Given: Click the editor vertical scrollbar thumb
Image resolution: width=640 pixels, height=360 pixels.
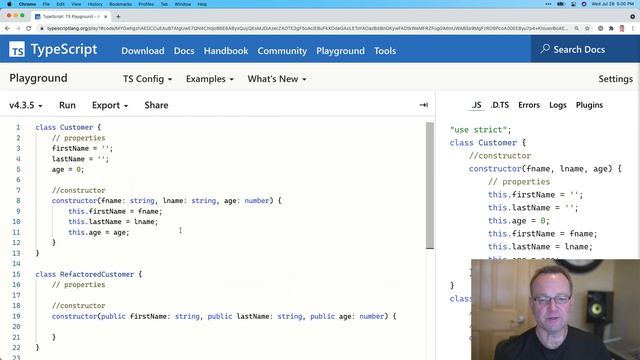Looking at the screenshot, I should click(x=430, y=185).
